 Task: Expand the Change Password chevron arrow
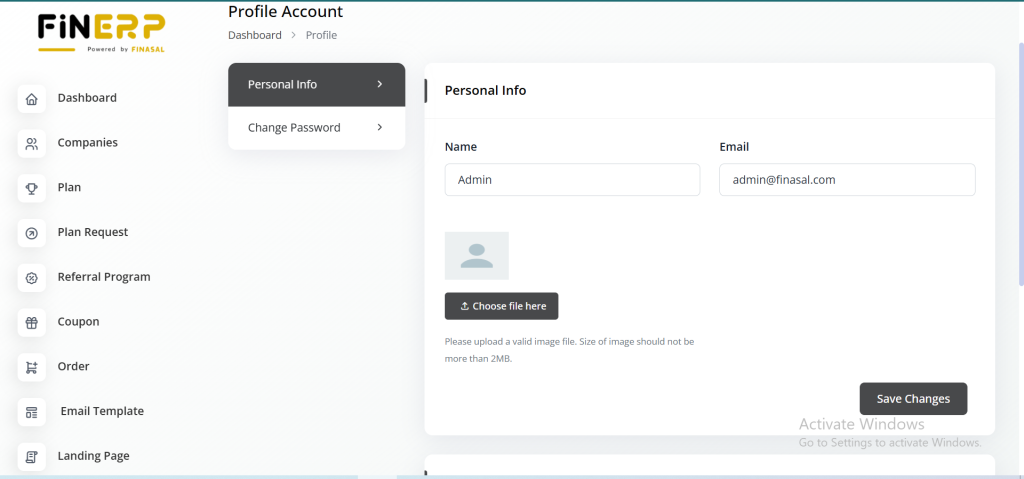[380, 127]
